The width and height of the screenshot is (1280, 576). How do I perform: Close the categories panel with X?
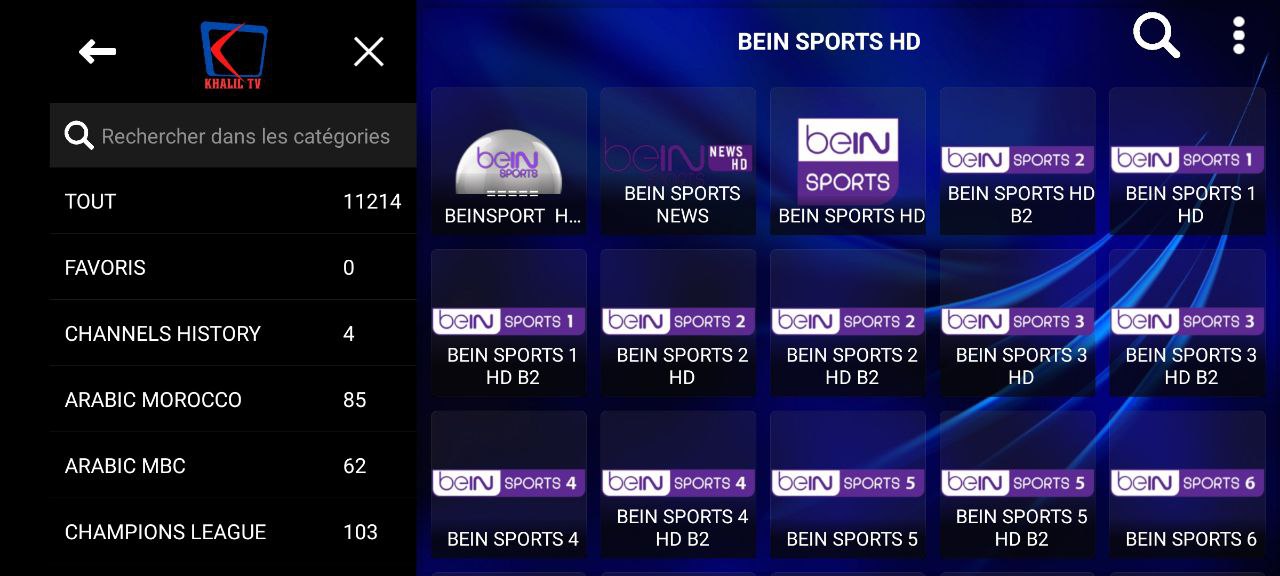[369, 52]
